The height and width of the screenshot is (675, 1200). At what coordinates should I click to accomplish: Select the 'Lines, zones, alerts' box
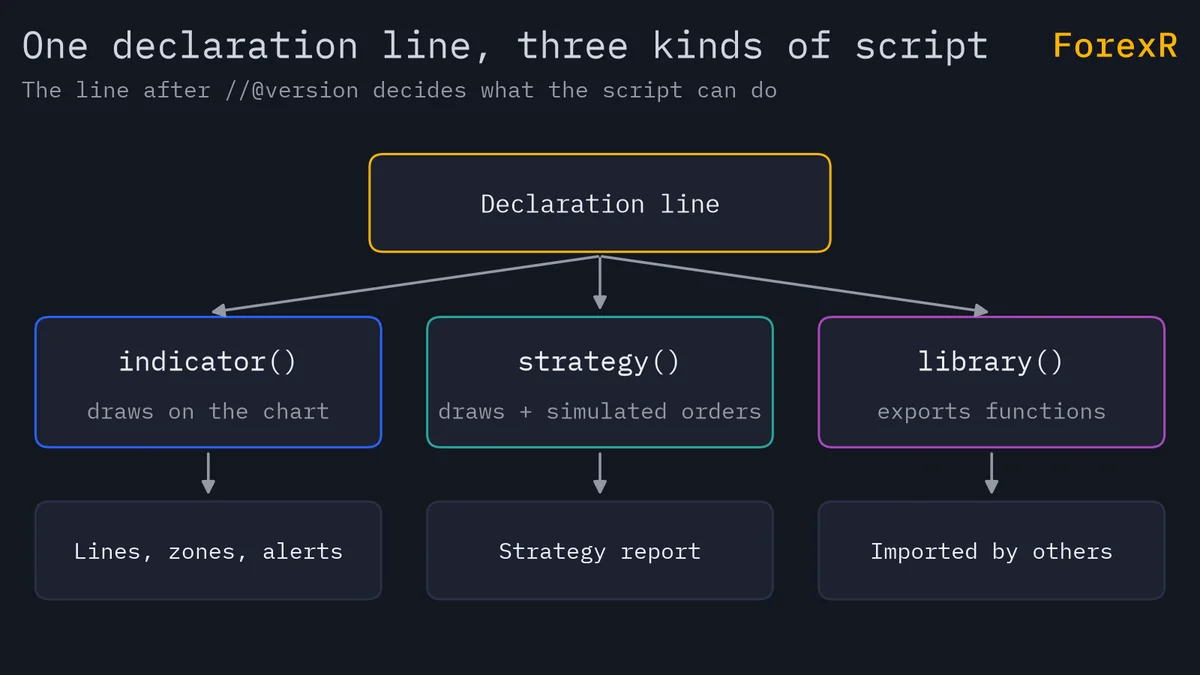pos(208,550)
